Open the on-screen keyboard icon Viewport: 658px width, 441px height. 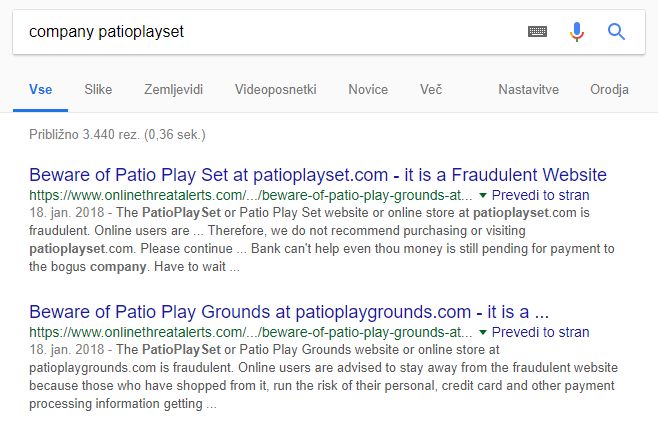click(537, 31)
